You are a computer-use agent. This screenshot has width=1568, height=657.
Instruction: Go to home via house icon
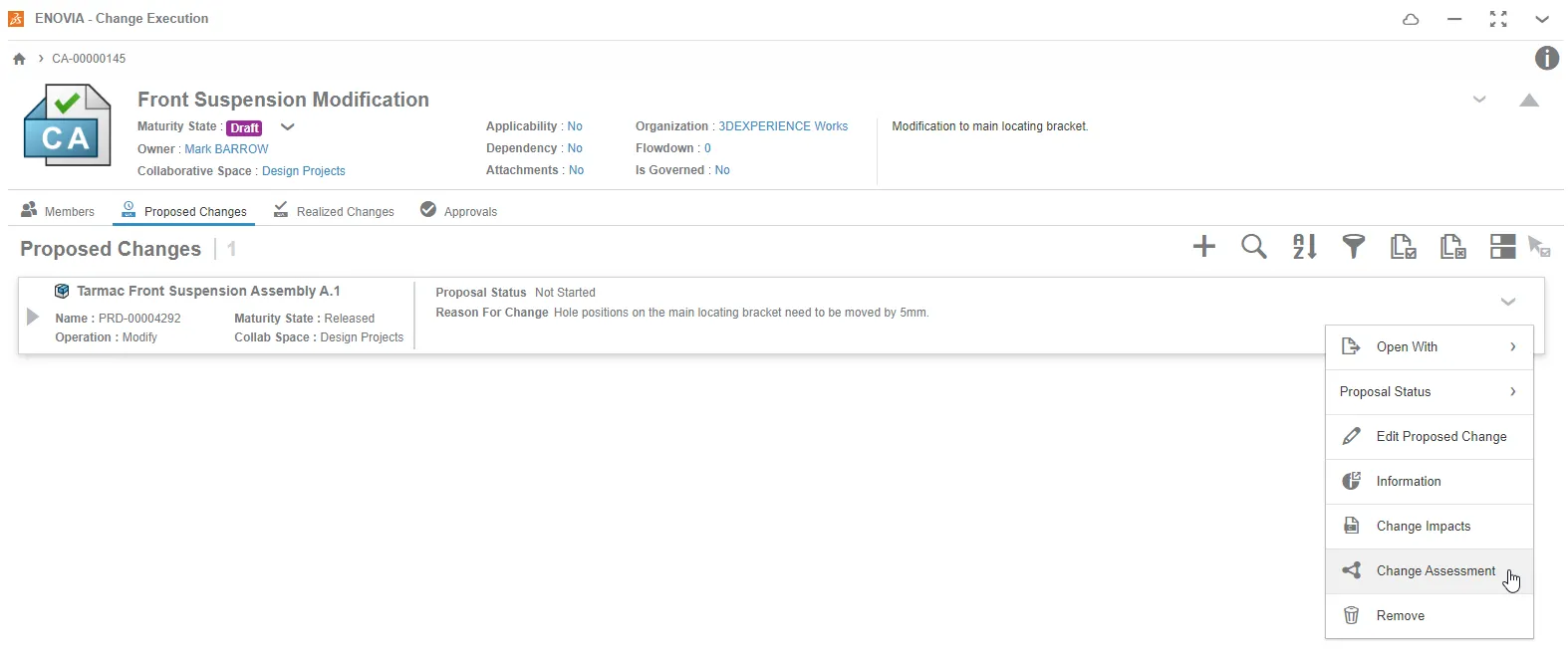coord(19,59)
